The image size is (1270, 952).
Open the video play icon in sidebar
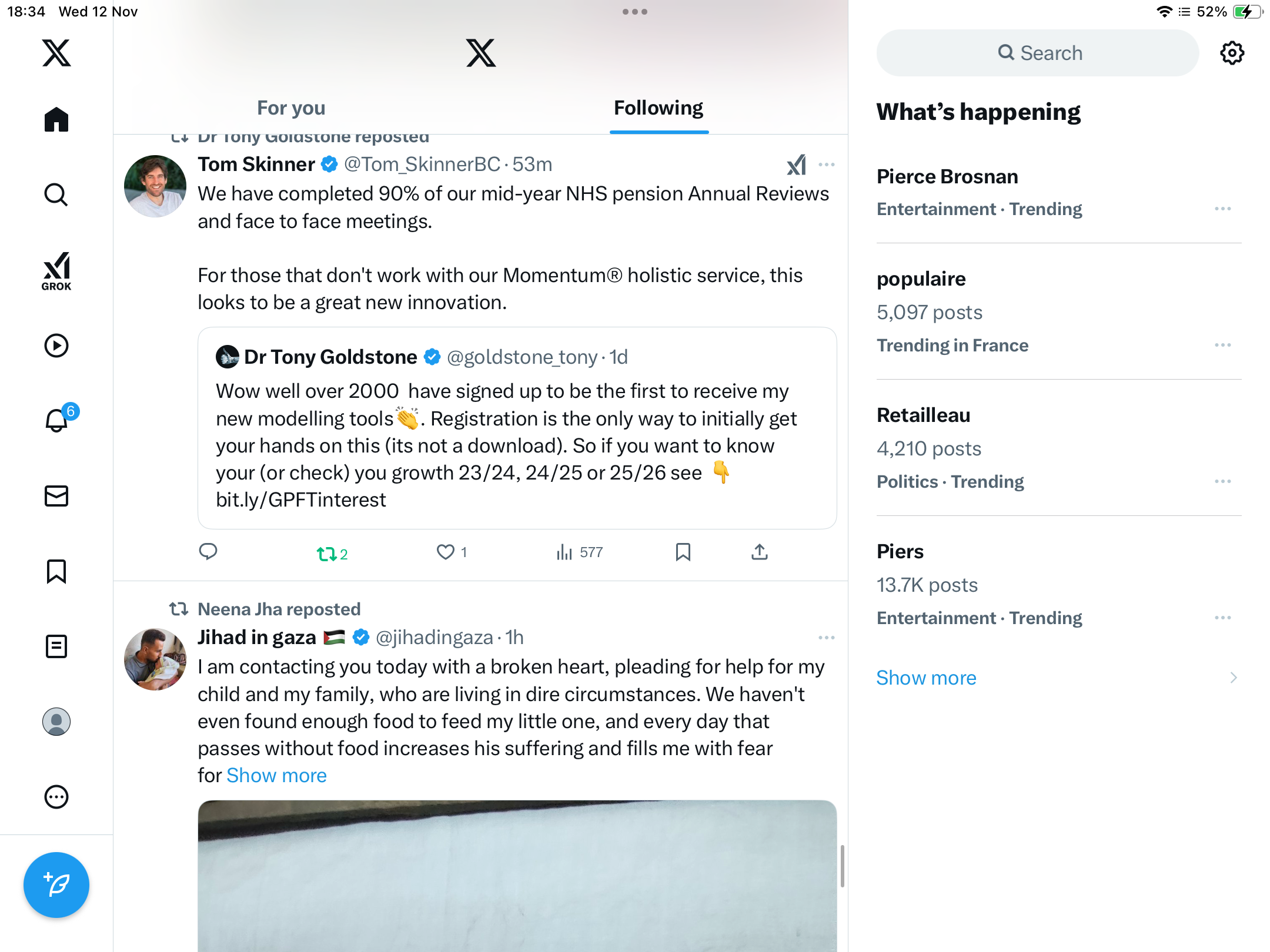[x=56, y=346]
